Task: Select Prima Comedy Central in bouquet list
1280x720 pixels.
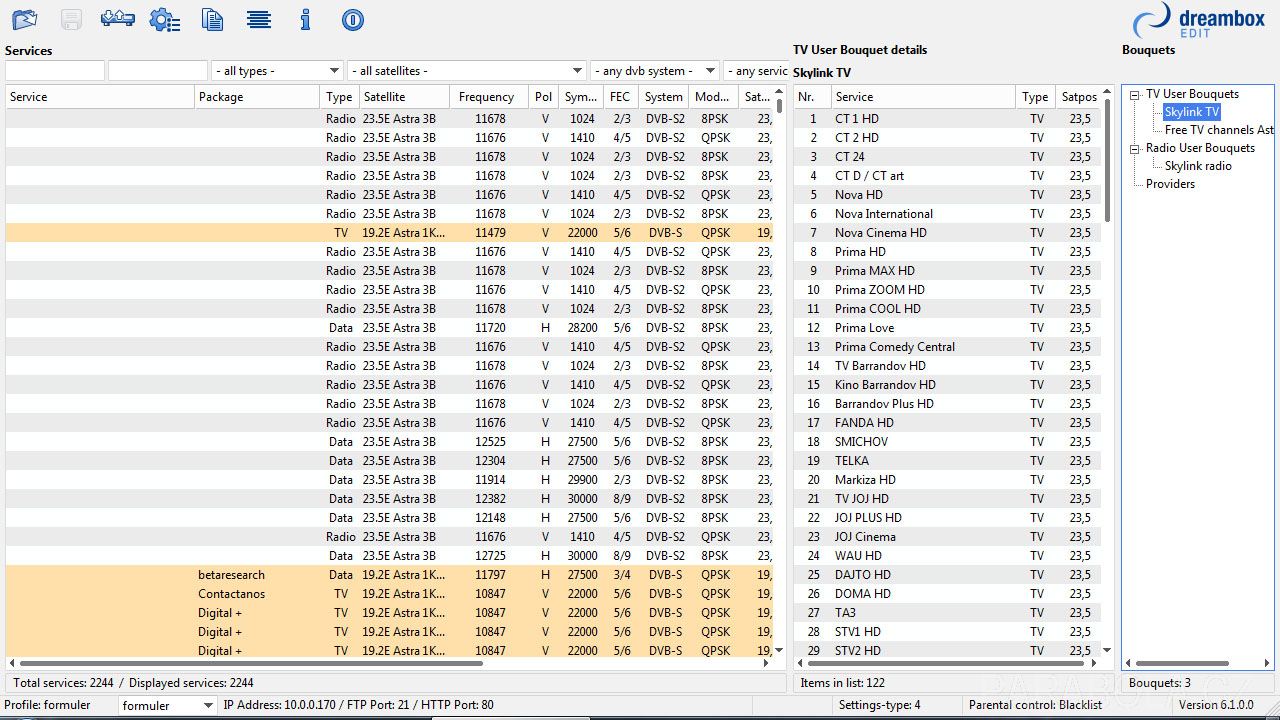Action: (x=947, y=347)
